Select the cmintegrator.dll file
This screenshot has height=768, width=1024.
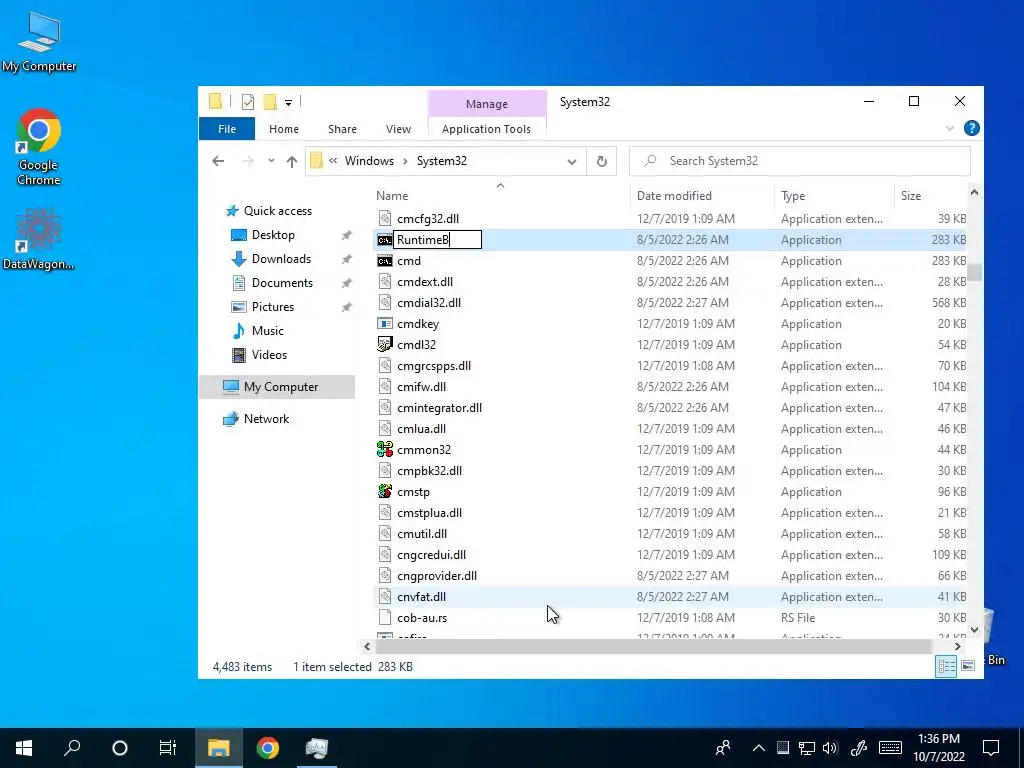point(439,408)
